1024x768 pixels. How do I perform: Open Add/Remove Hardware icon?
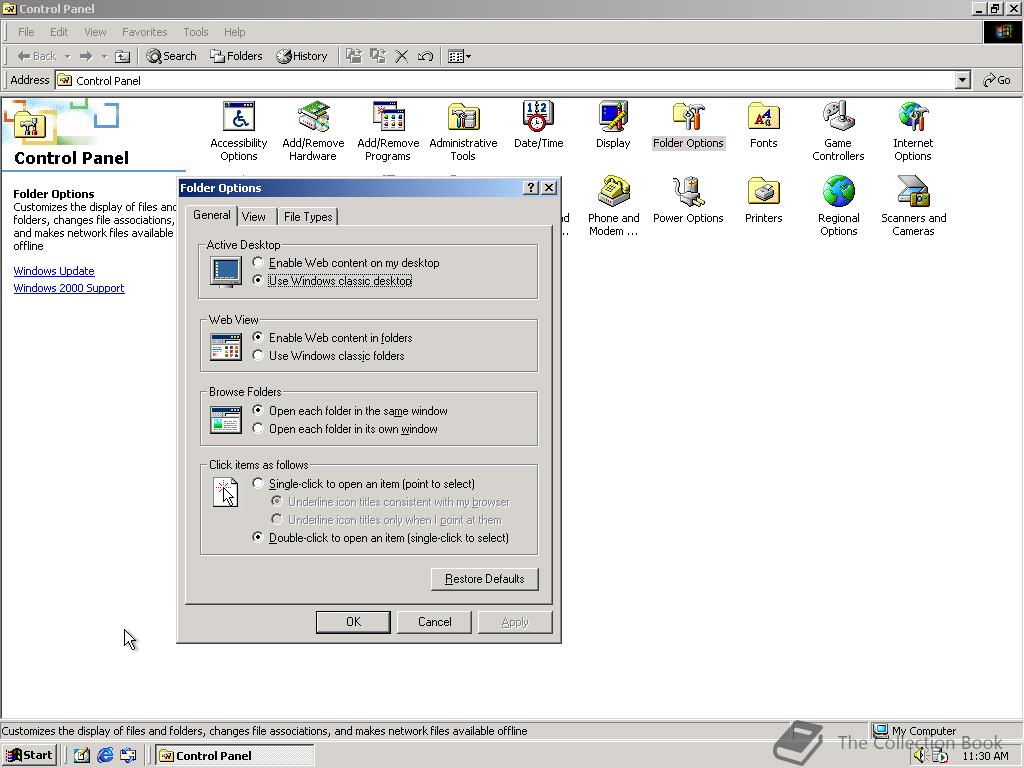click(313, 131)
